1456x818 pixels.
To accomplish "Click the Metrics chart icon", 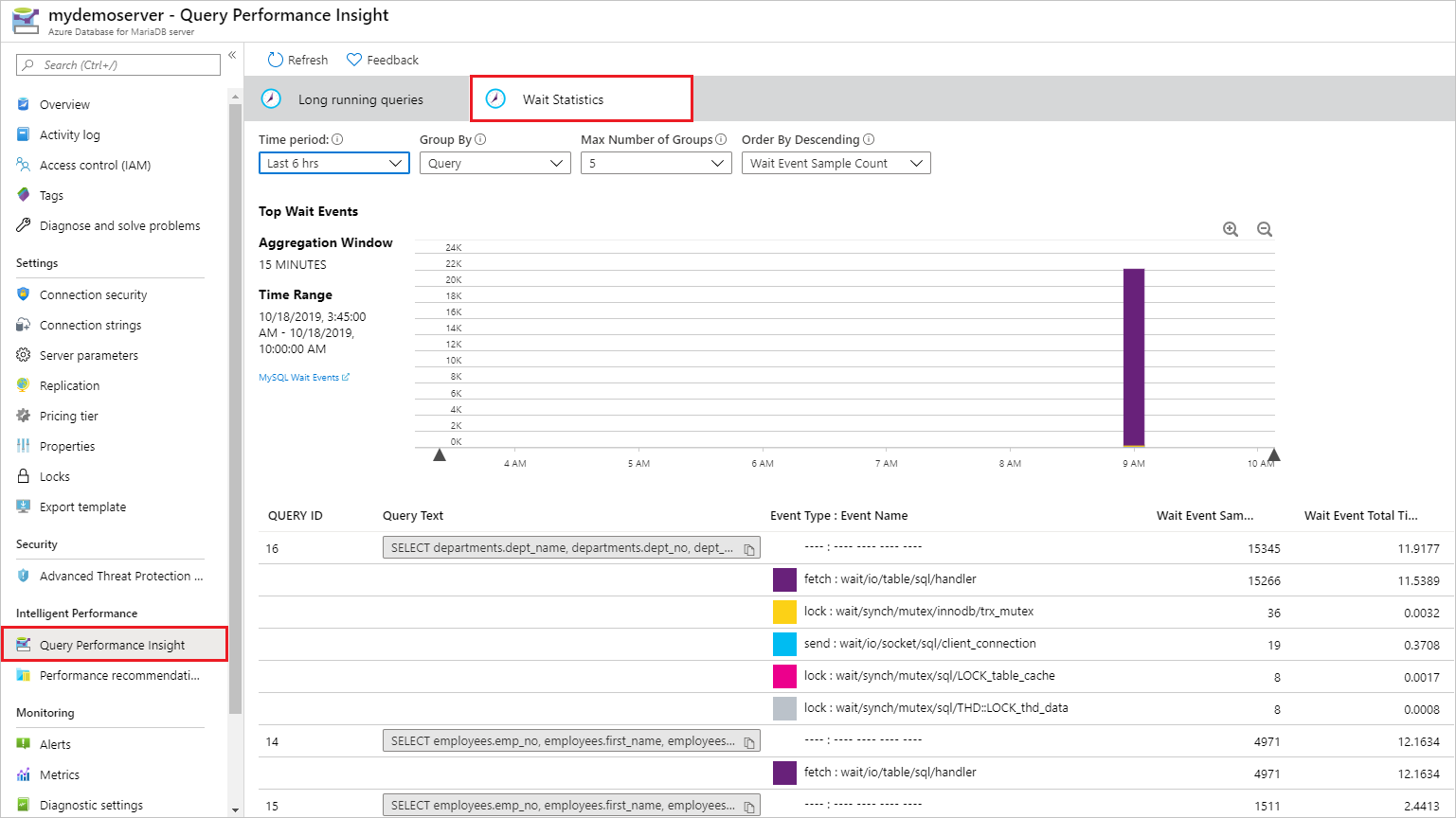I will [x=24, y=774].
